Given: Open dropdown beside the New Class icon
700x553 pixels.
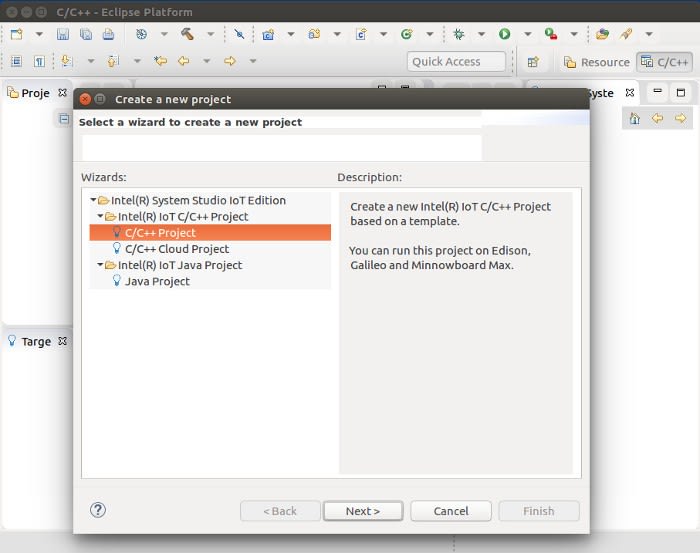Looking at the screenshot, I should (430, 34).
